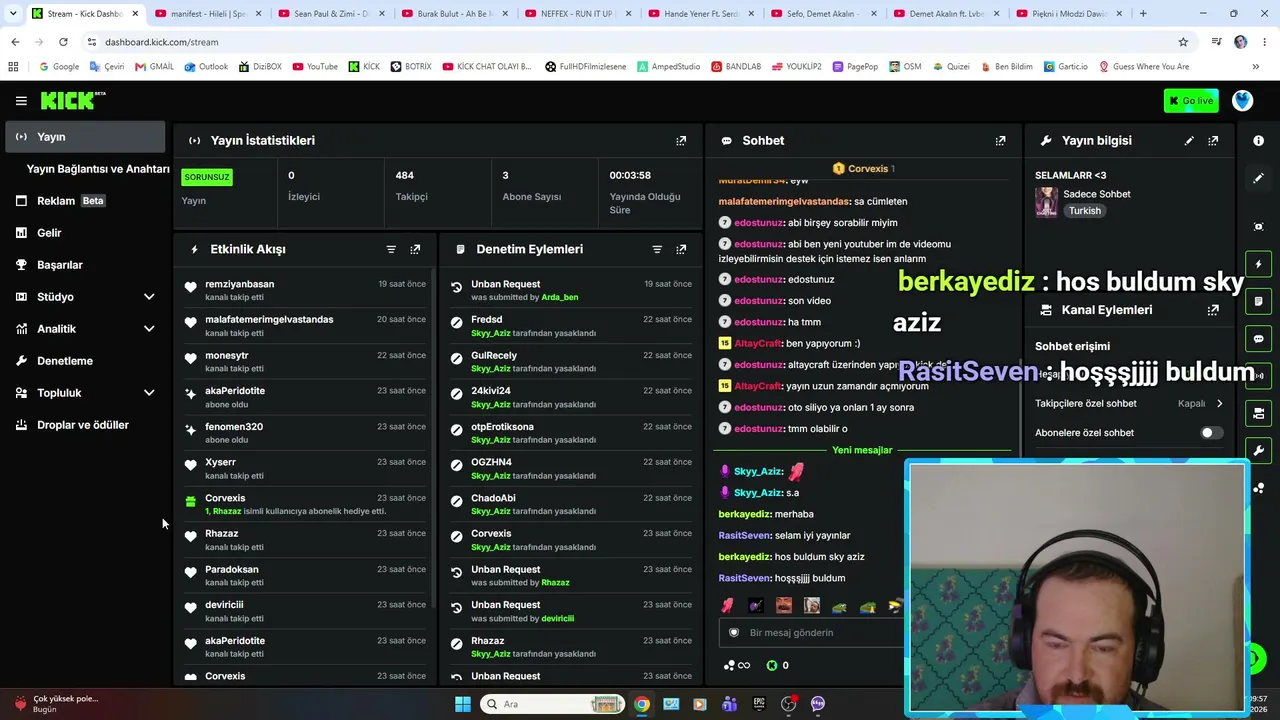Open Google Chrome from the taskbar
Viewport: 1280px width, 720px height.
[x=642, y=704]
